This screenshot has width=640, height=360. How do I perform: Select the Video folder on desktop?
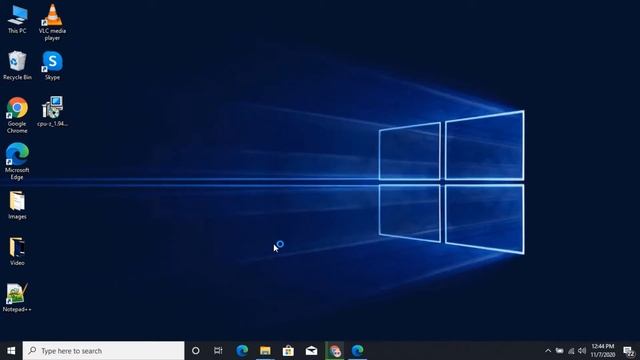tap(17, 252)
